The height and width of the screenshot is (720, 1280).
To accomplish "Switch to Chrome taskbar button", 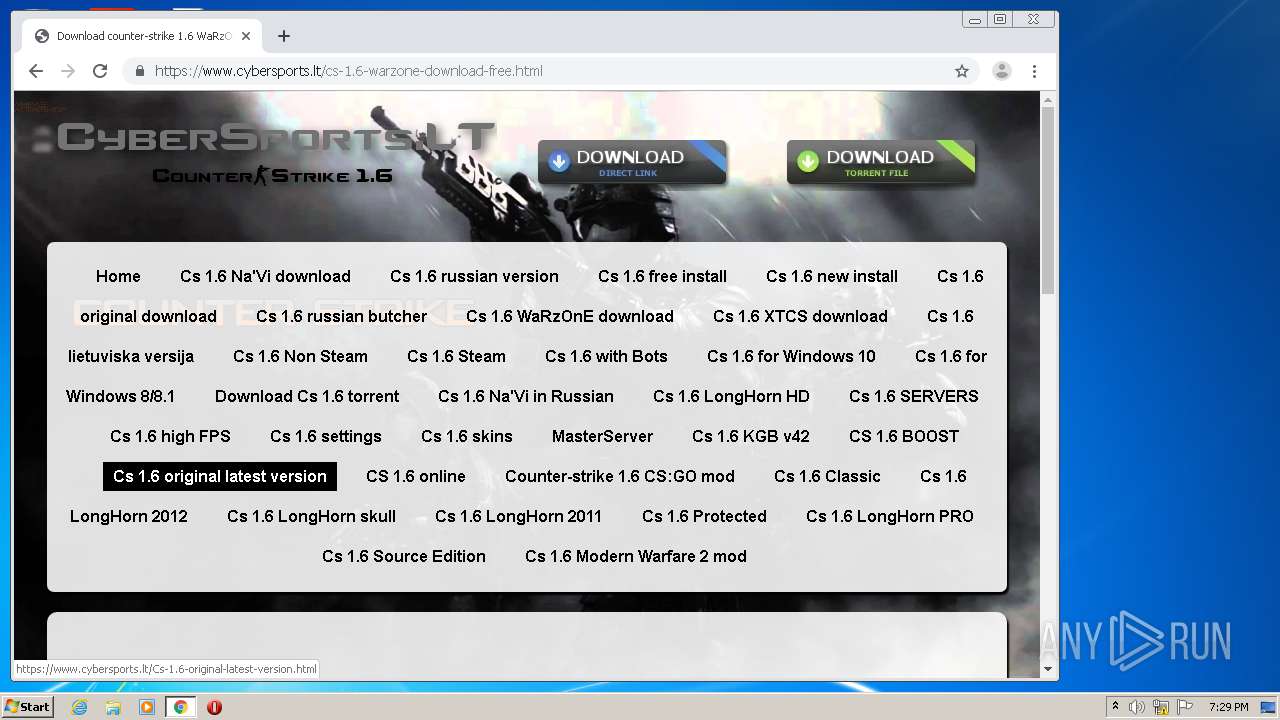I will (181, 707).
